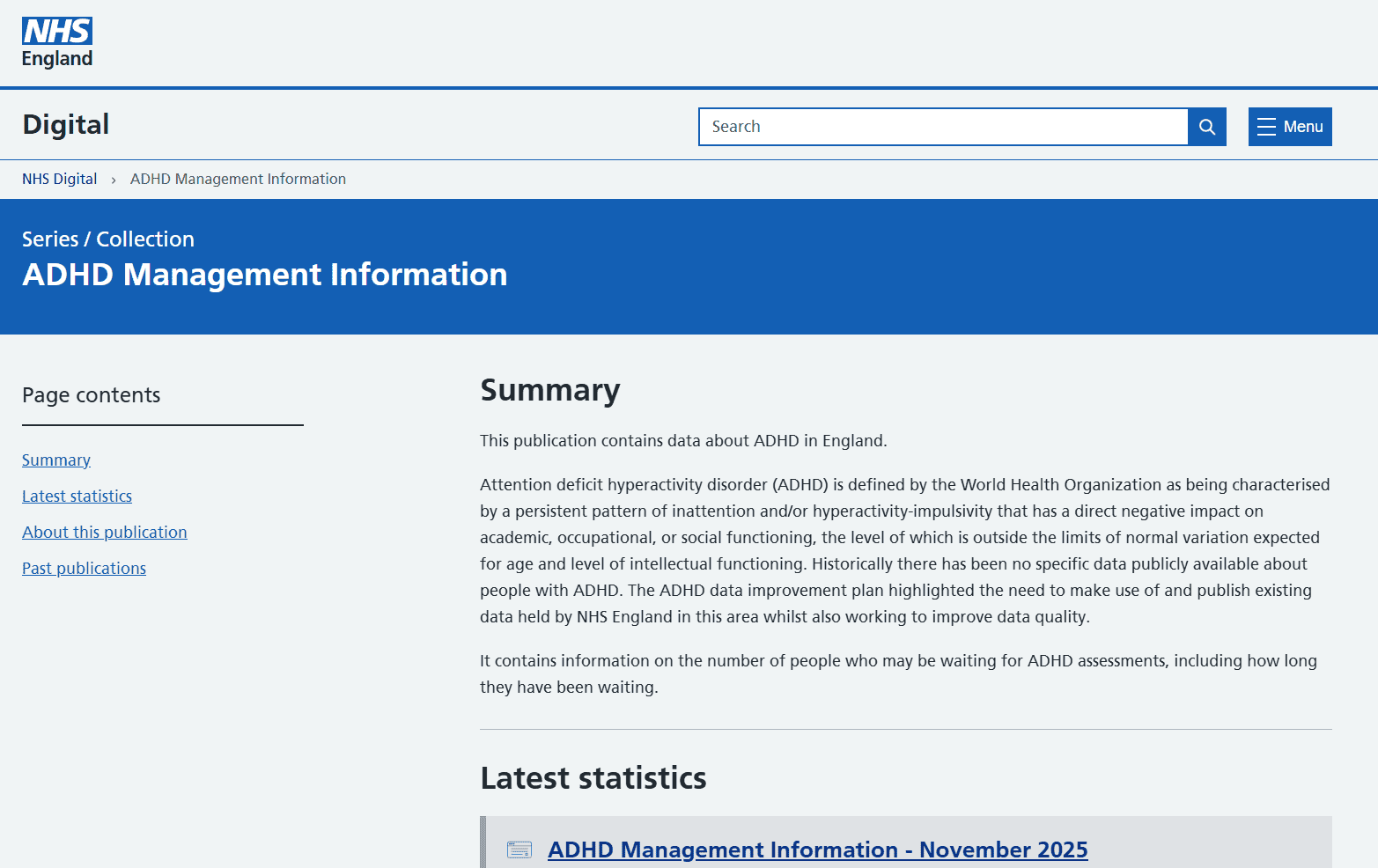Viewport: 1378px width, 868px height.
Task: Focus the Search input field
Action: pos(942,127)
